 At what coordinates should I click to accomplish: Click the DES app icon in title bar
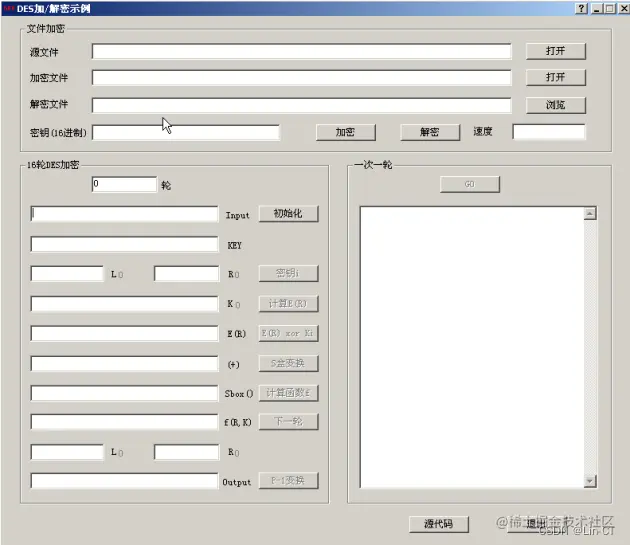point(9,8)
